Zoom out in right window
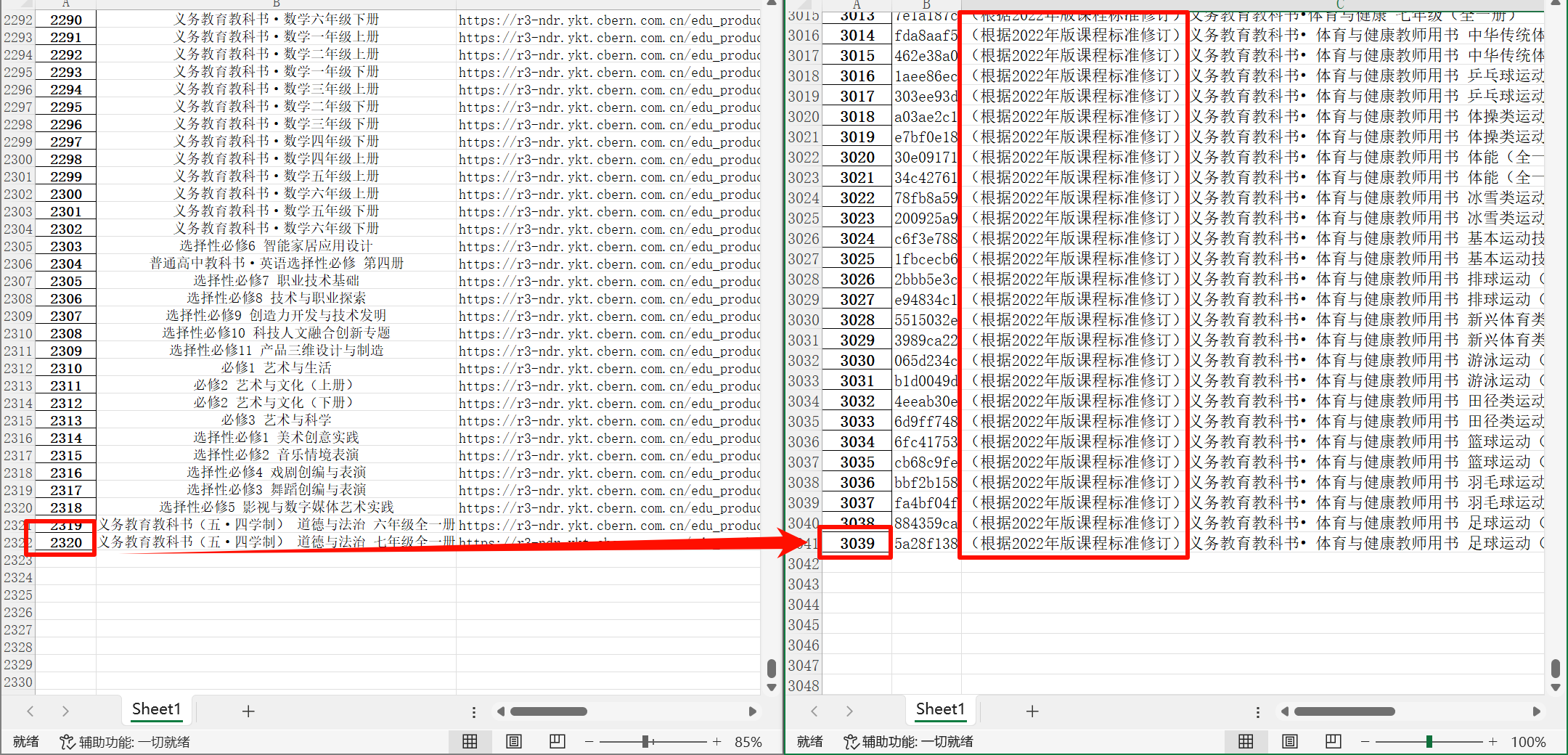This screenshot has height=755, width=1568. click(1365, 742)
